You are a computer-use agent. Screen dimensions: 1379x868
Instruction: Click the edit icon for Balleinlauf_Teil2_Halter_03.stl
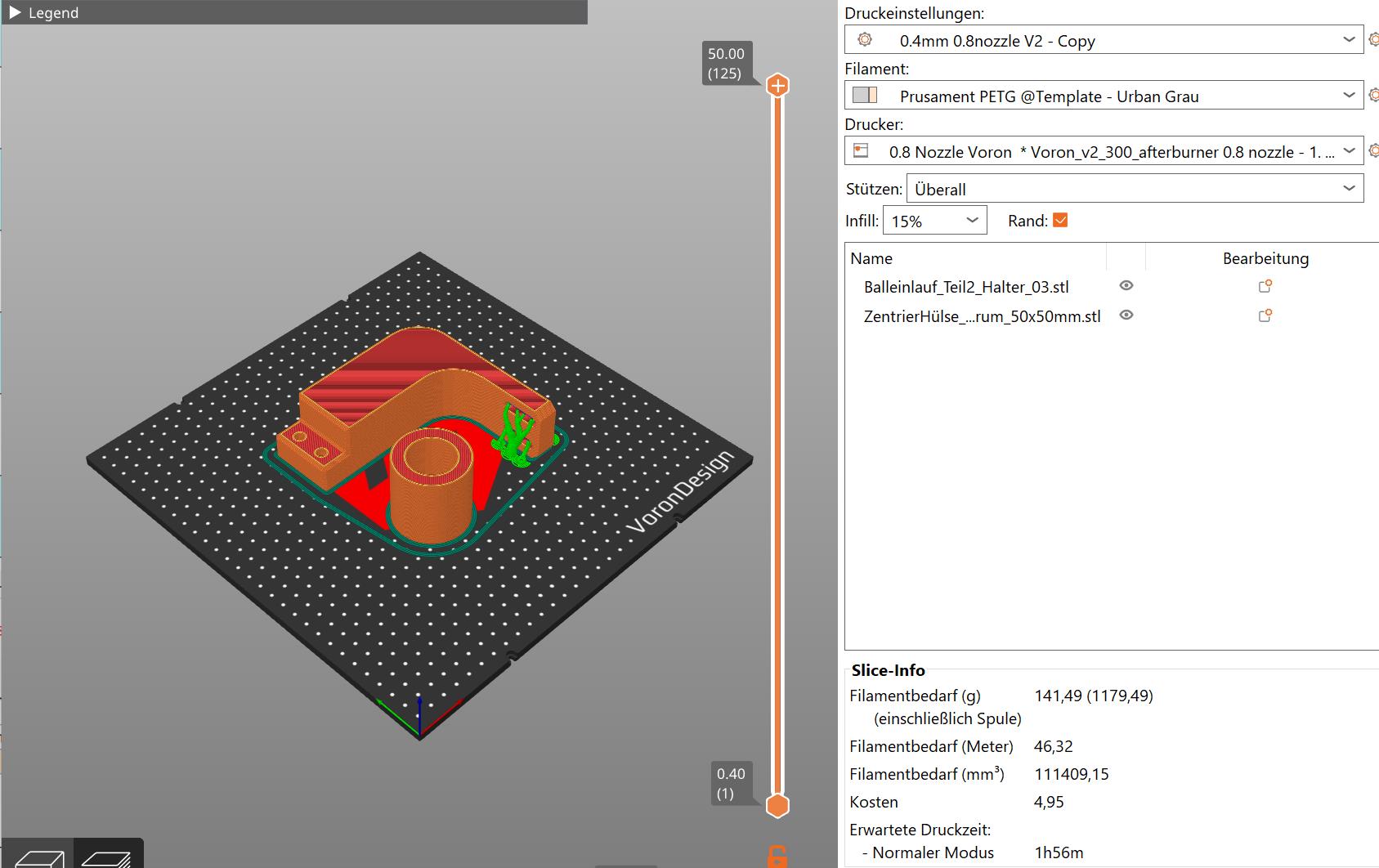click(x=1265, y=286)
